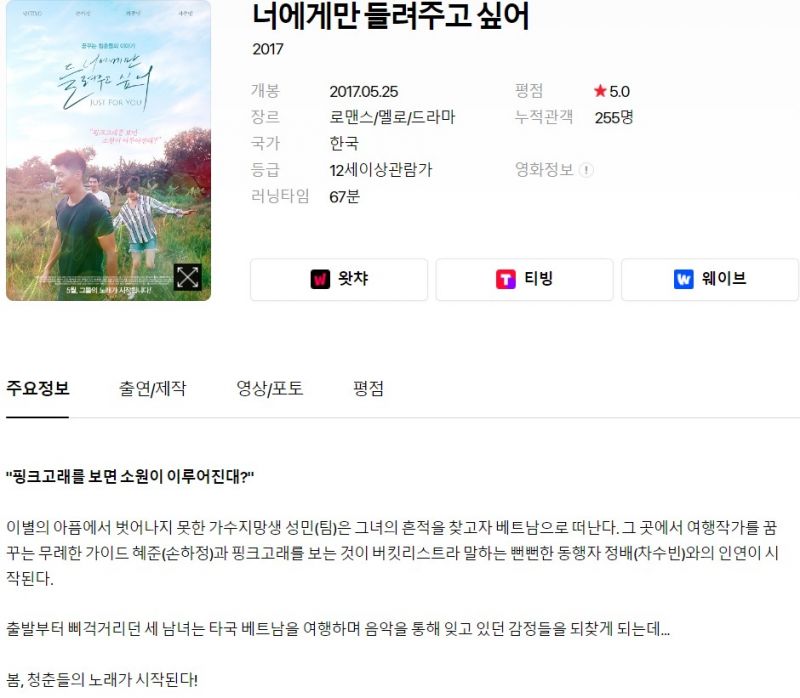This screenshot has width=800, height=698.
Task: Open the 웨이브 streaming button
Action: point(710,280)
